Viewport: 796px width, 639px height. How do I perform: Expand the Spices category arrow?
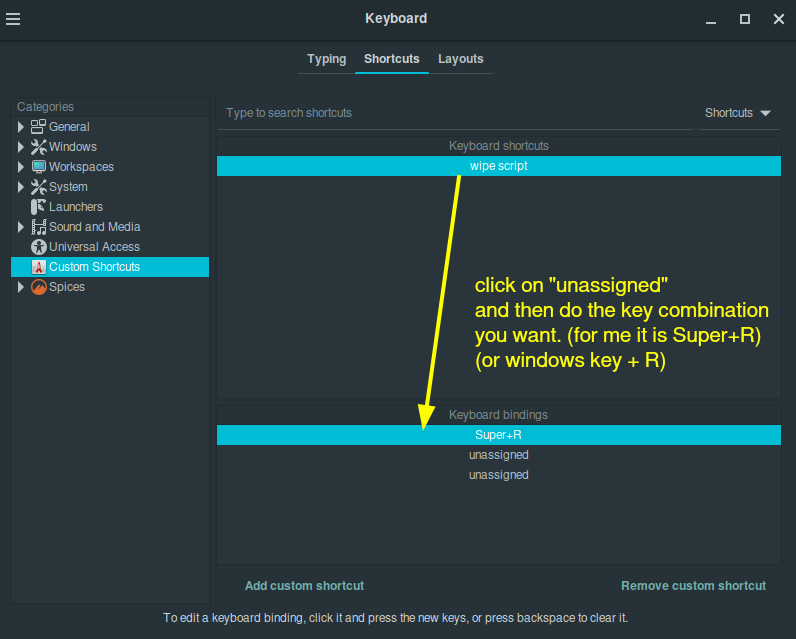coord(20,287)
